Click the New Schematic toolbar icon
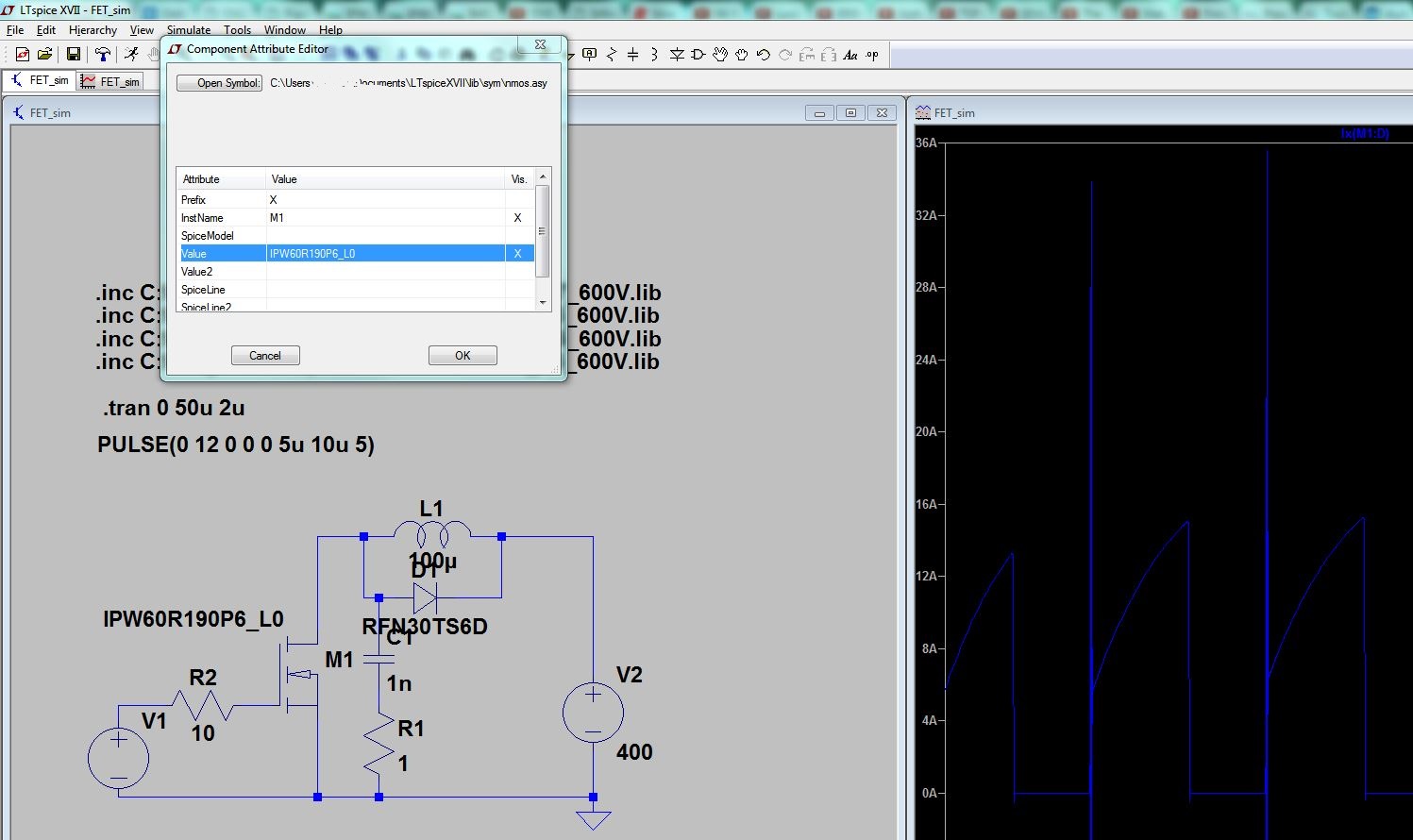 [x=23, y=55]
